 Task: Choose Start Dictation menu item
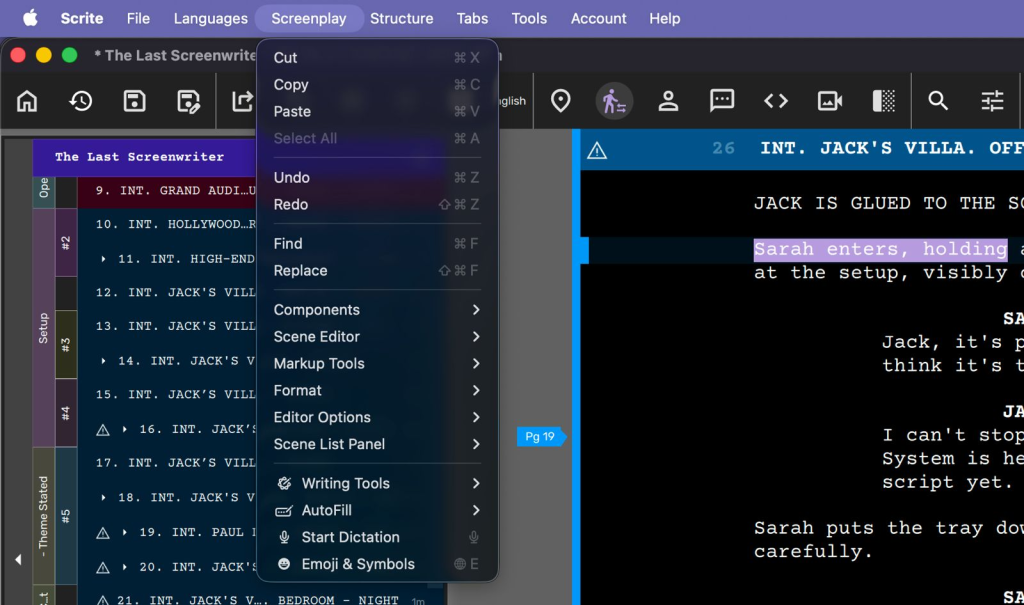[377, 537]
